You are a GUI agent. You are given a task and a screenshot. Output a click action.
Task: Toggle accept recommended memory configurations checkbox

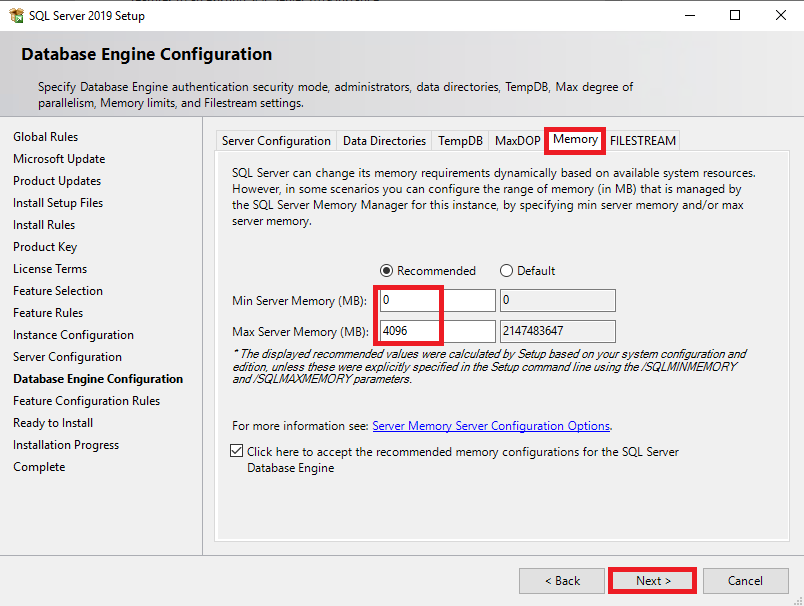(x=236, y=451)
